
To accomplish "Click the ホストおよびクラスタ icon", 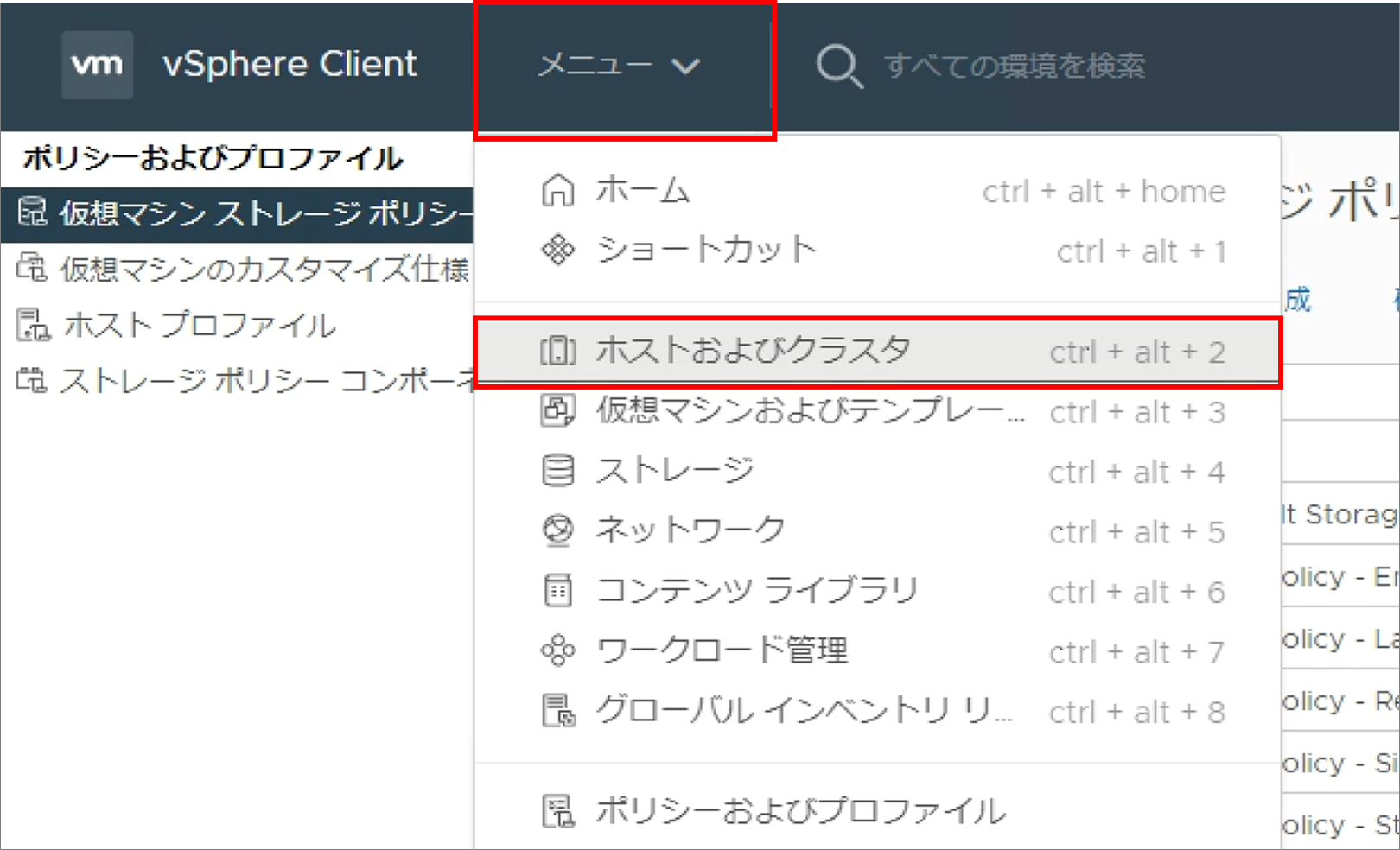I will click(557, 351).
